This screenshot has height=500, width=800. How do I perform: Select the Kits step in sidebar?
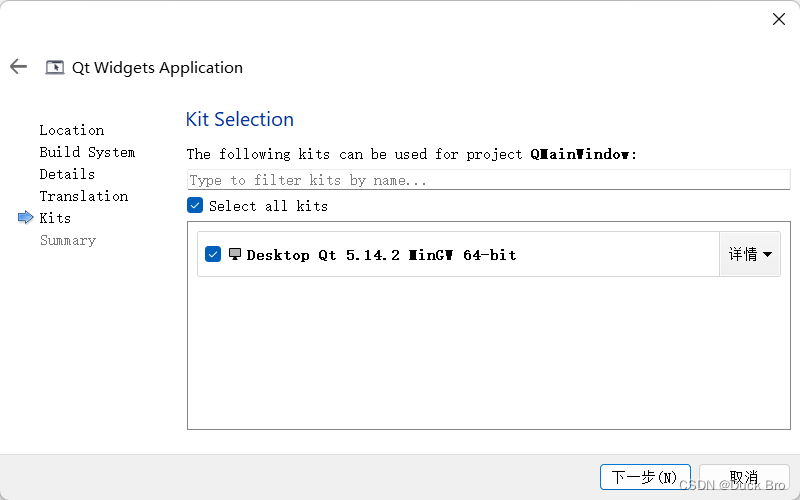55,218
